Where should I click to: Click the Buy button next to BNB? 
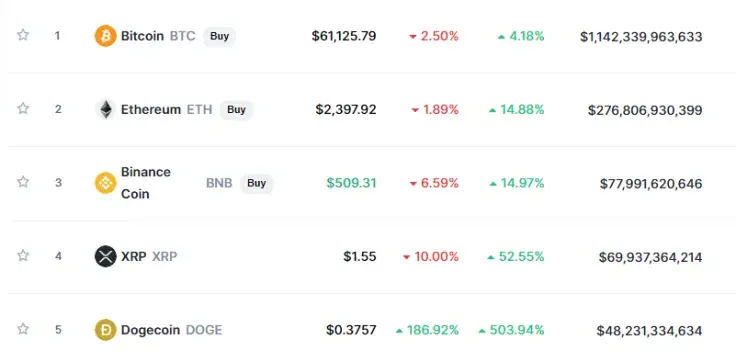click(256, 183)
